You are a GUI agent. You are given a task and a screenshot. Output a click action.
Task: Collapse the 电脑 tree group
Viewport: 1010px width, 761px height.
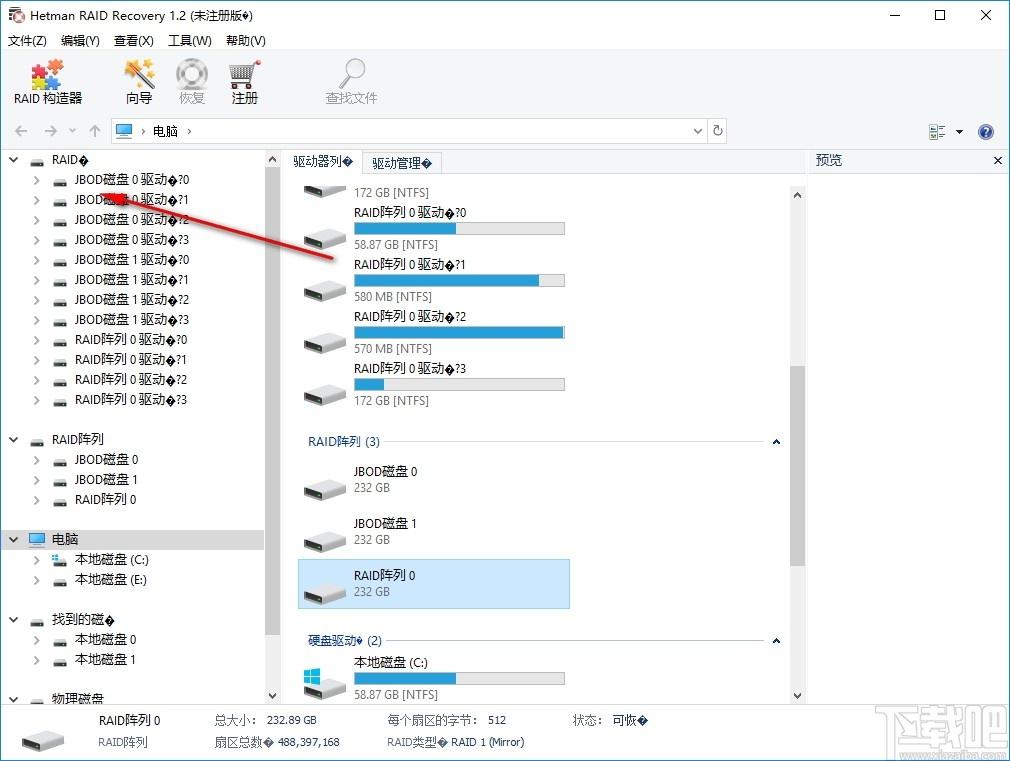pos(14,539)
